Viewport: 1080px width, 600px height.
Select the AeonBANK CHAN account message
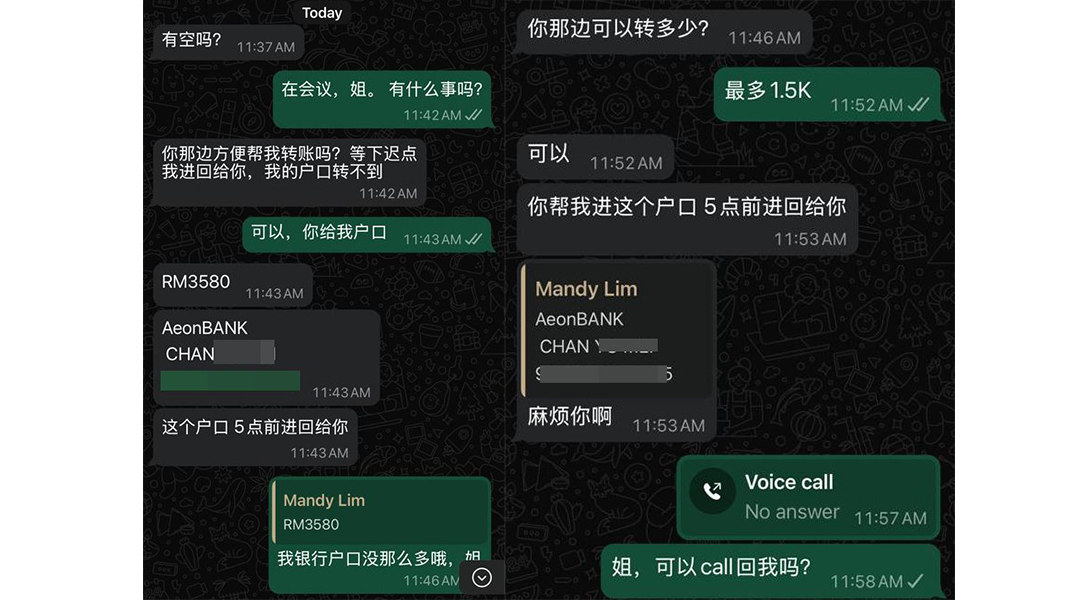point(266,358)
